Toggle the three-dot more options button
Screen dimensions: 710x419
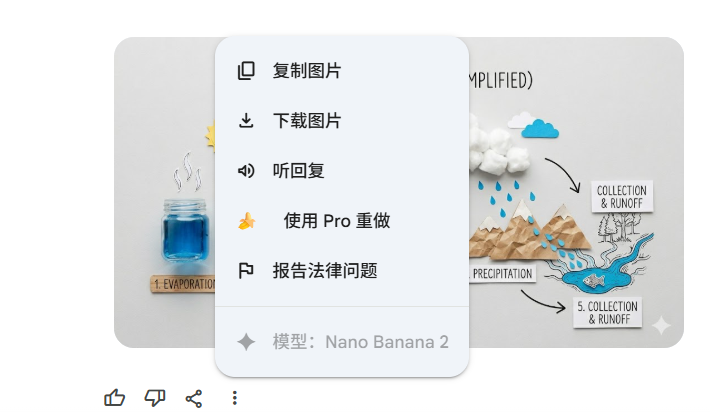[234, 398]
